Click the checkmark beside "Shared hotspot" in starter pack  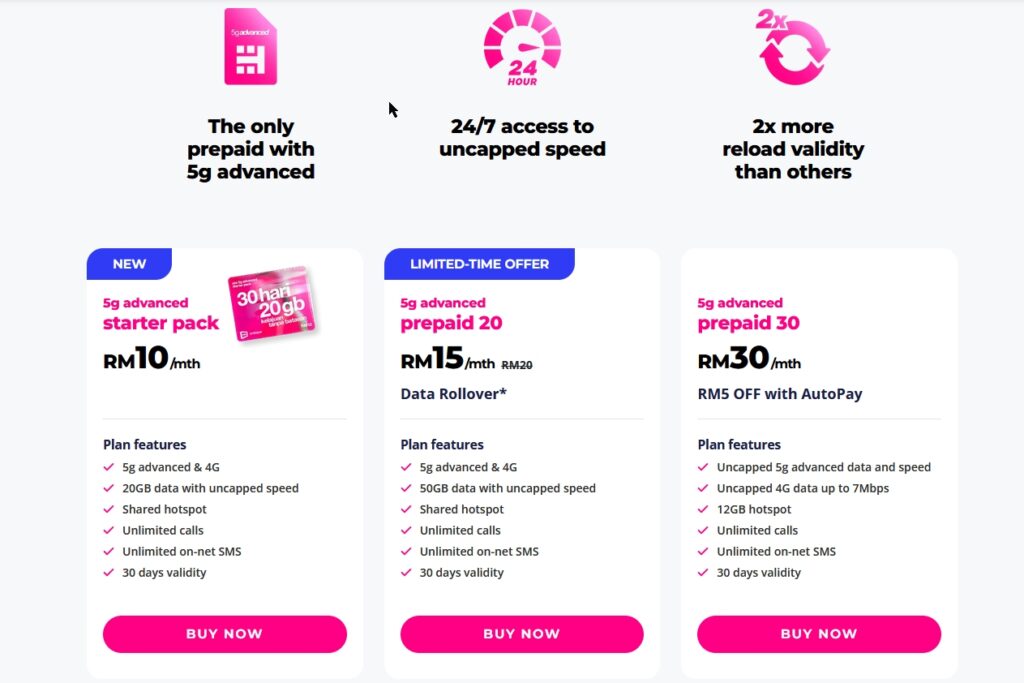[x=110, y=509]
